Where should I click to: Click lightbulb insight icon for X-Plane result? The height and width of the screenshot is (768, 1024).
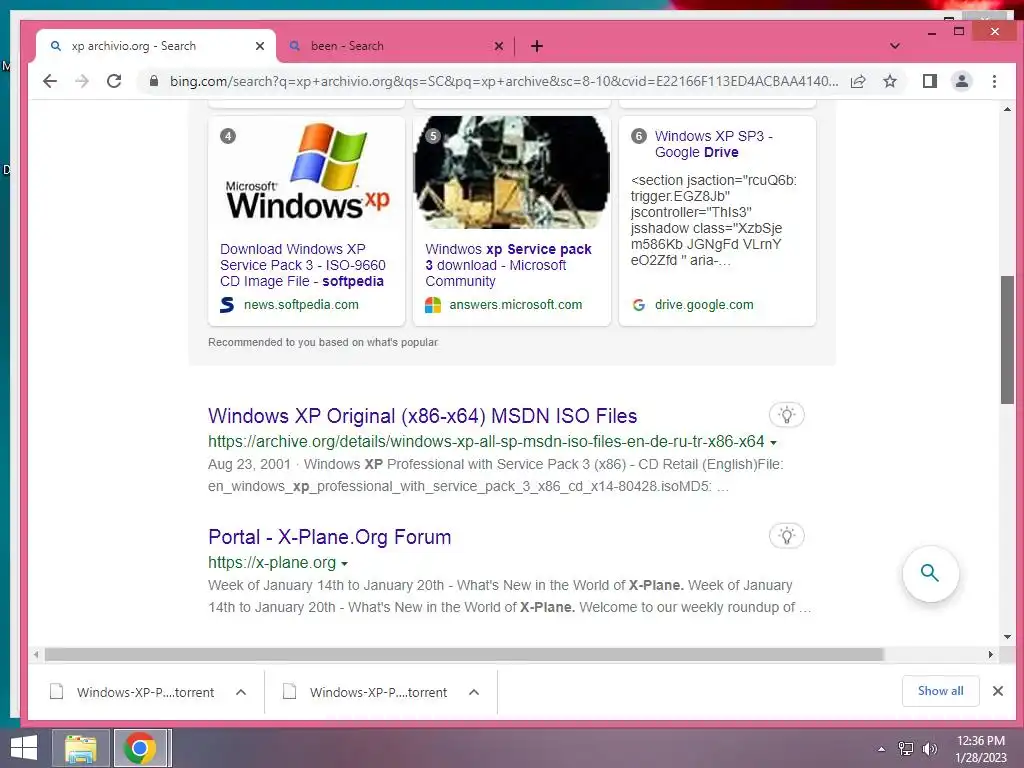coord(786,536)
